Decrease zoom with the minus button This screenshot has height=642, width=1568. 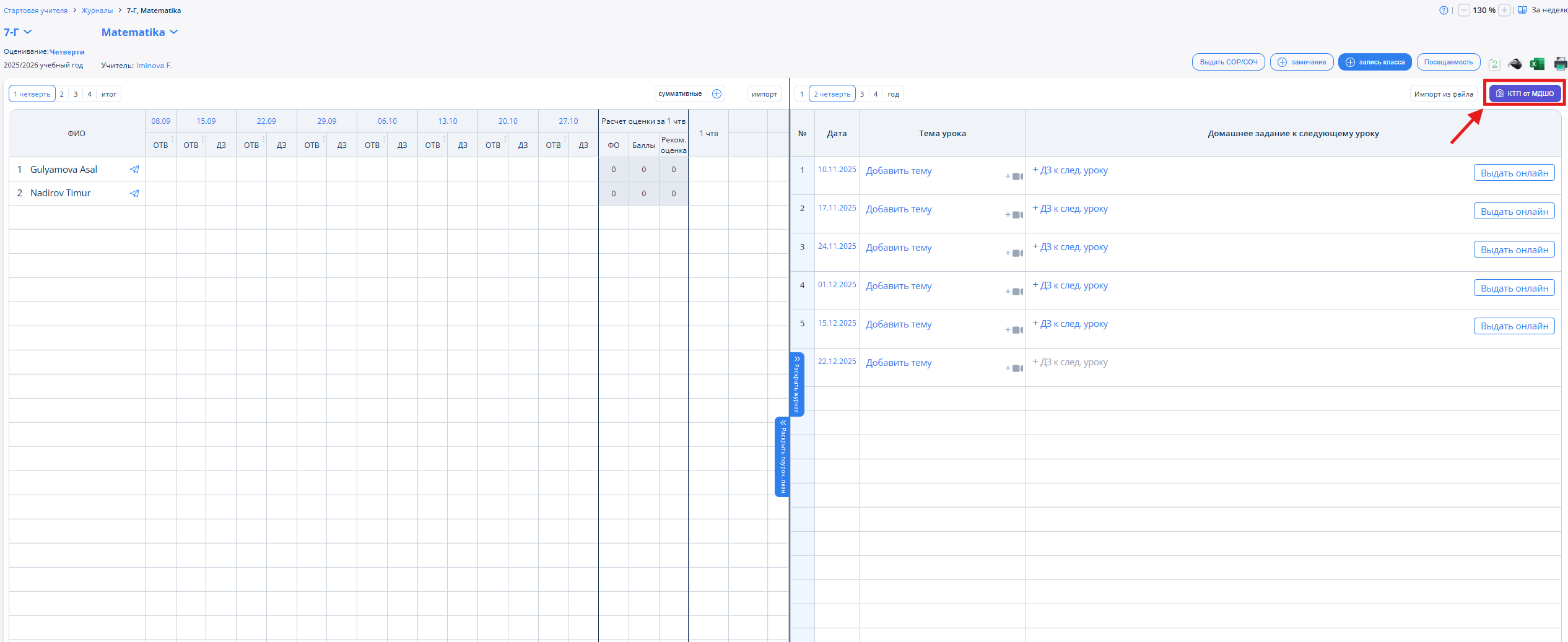click(1464, 11)
